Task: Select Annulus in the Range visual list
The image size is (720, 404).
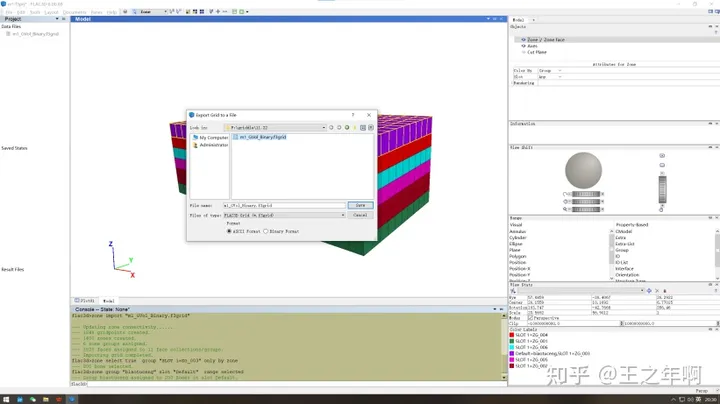Action: tap(518, 231)
